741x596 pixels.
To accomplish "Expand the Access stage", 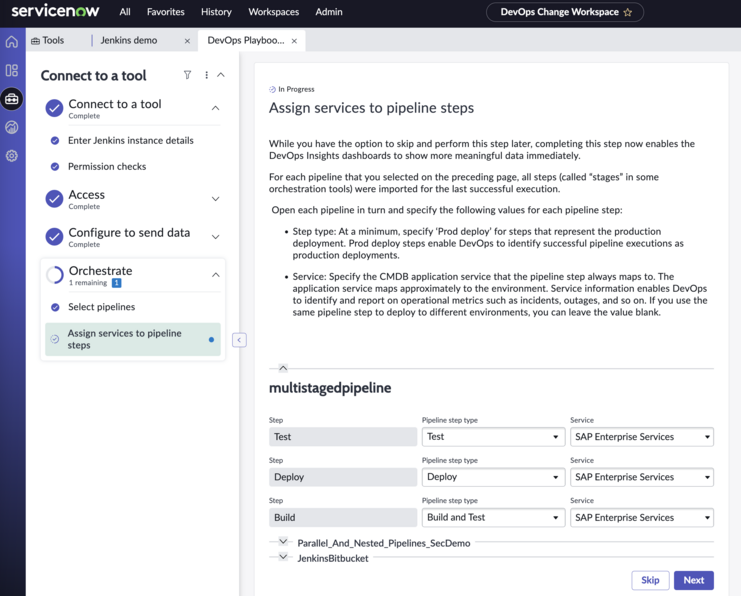I will tap(215, 199).
